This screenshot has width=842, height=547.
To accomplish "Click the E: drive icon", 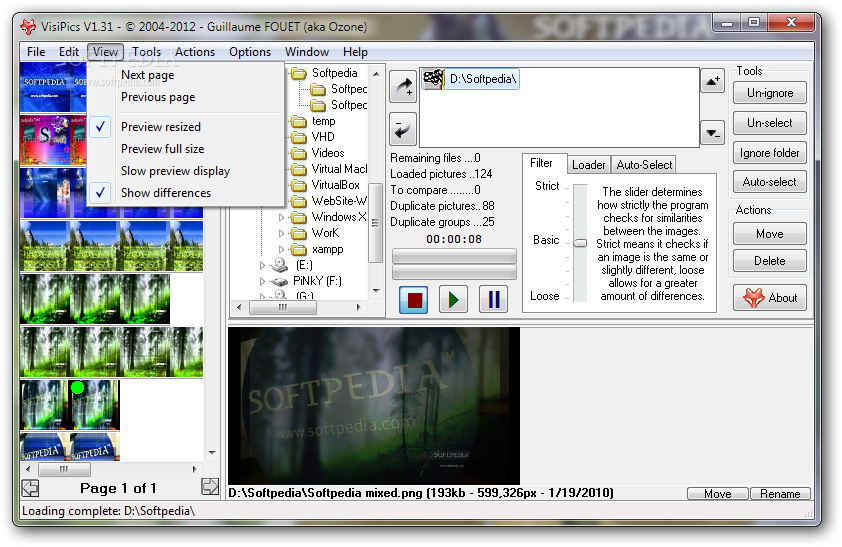I will (280, 265).
